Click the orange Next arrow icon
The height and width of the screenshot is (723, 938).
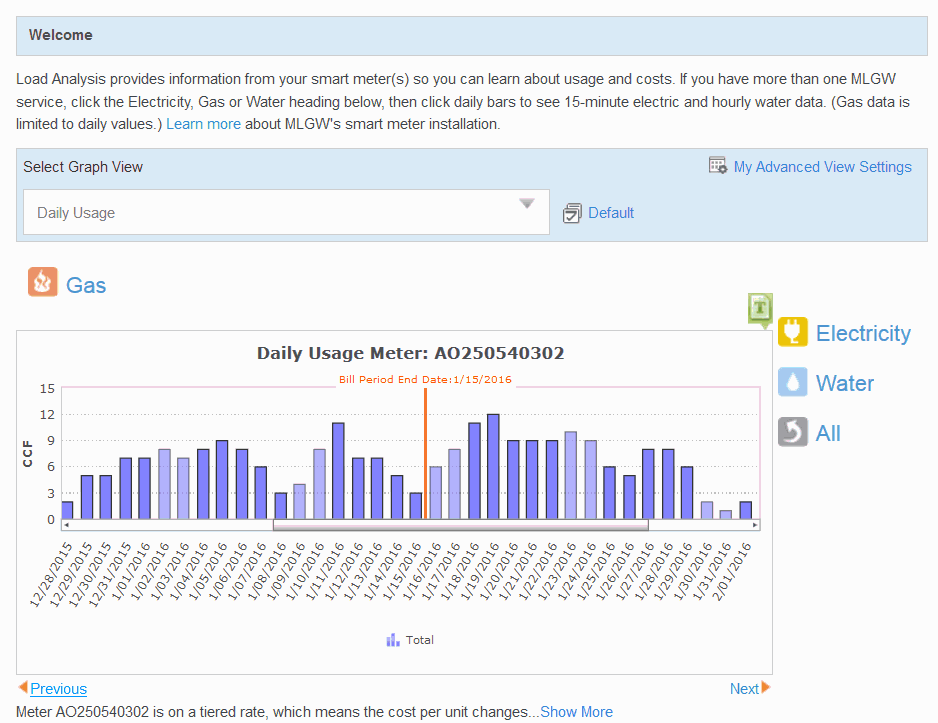click(766, 687)
